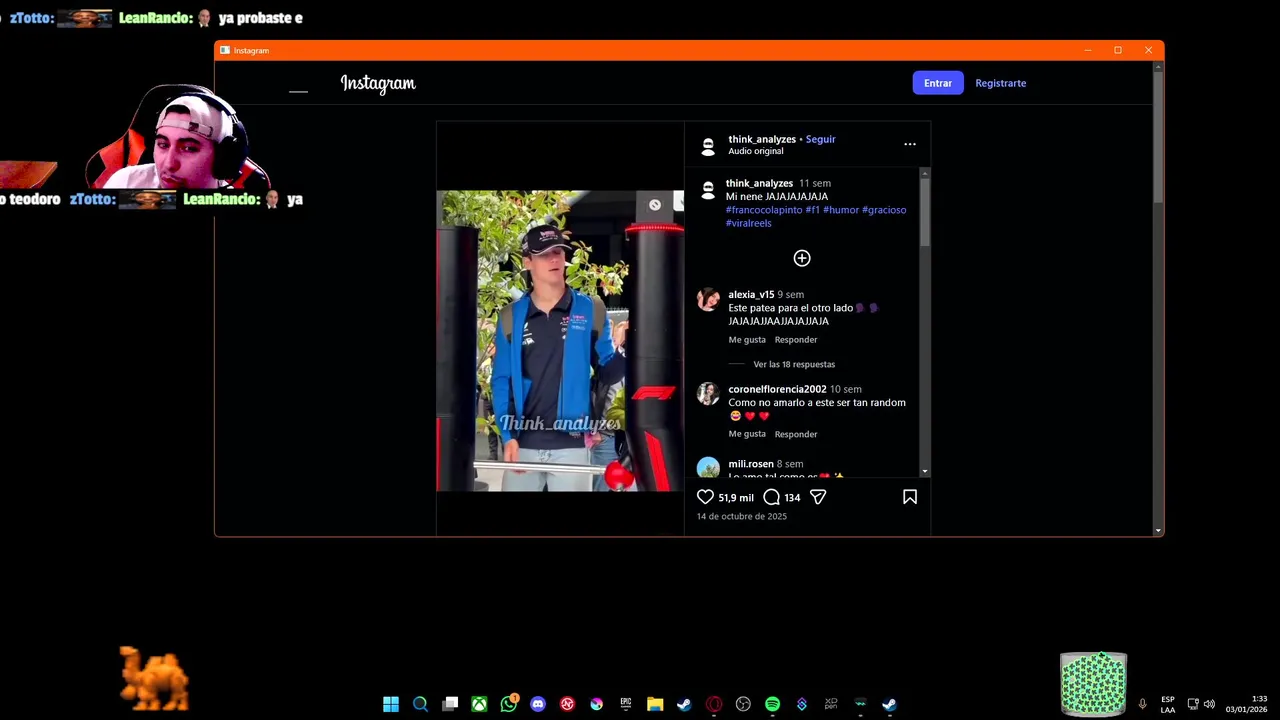This screenshot has width=1280, height=720.
Task: Click the comments scrollbar down arrow
Action: [x=924, y=471]
